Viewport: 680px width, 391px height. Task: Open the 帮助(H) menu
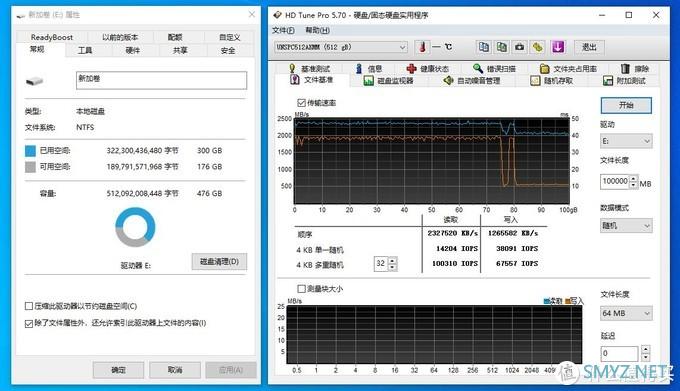[317, 30]
